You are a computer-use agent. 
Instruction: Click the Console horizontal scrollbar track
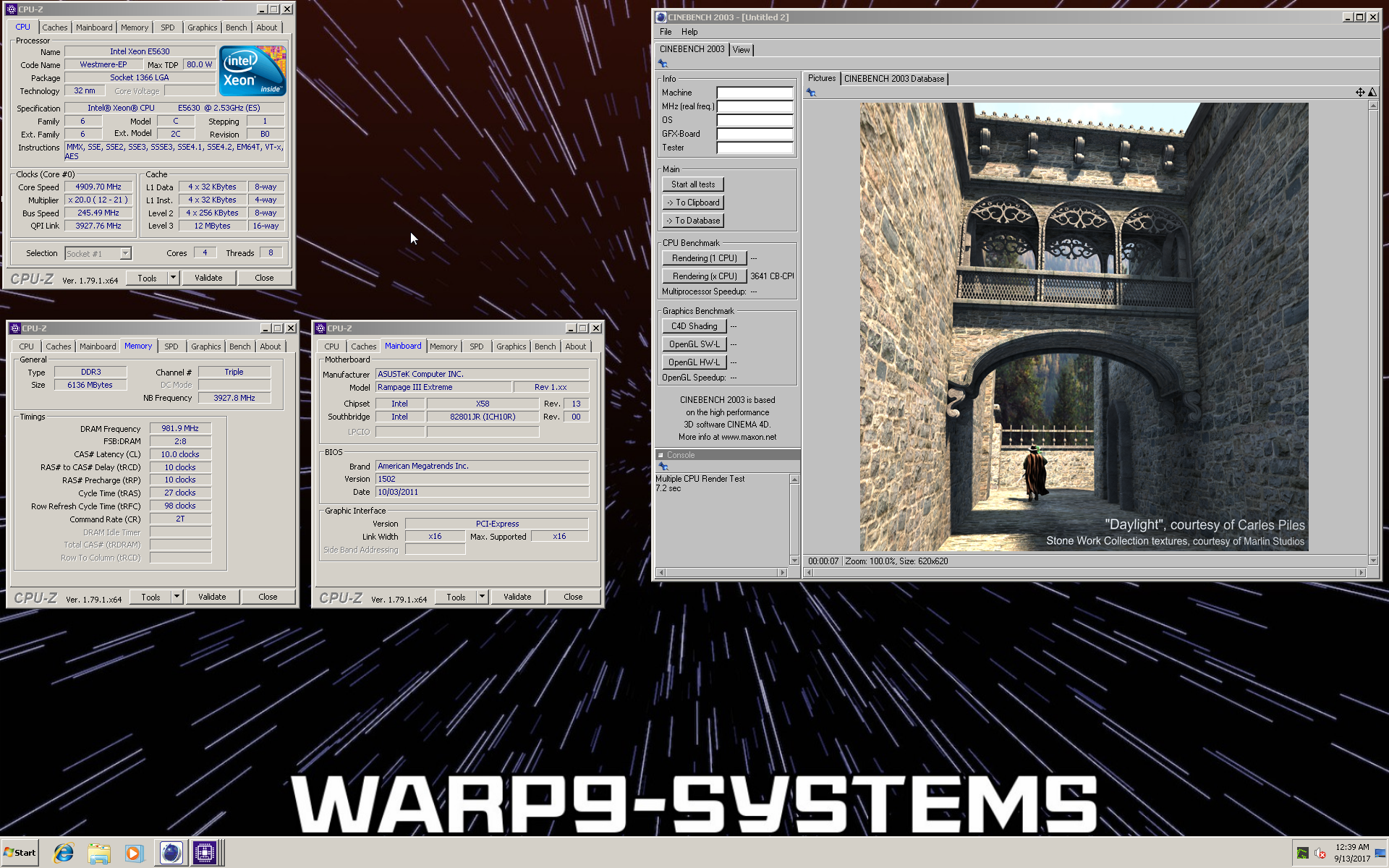pos(721,572)
